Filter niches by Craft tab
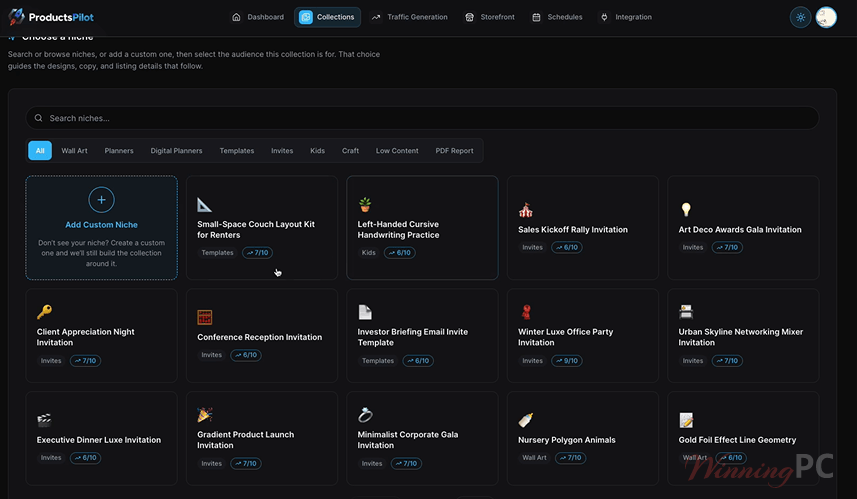 [350, 150]
